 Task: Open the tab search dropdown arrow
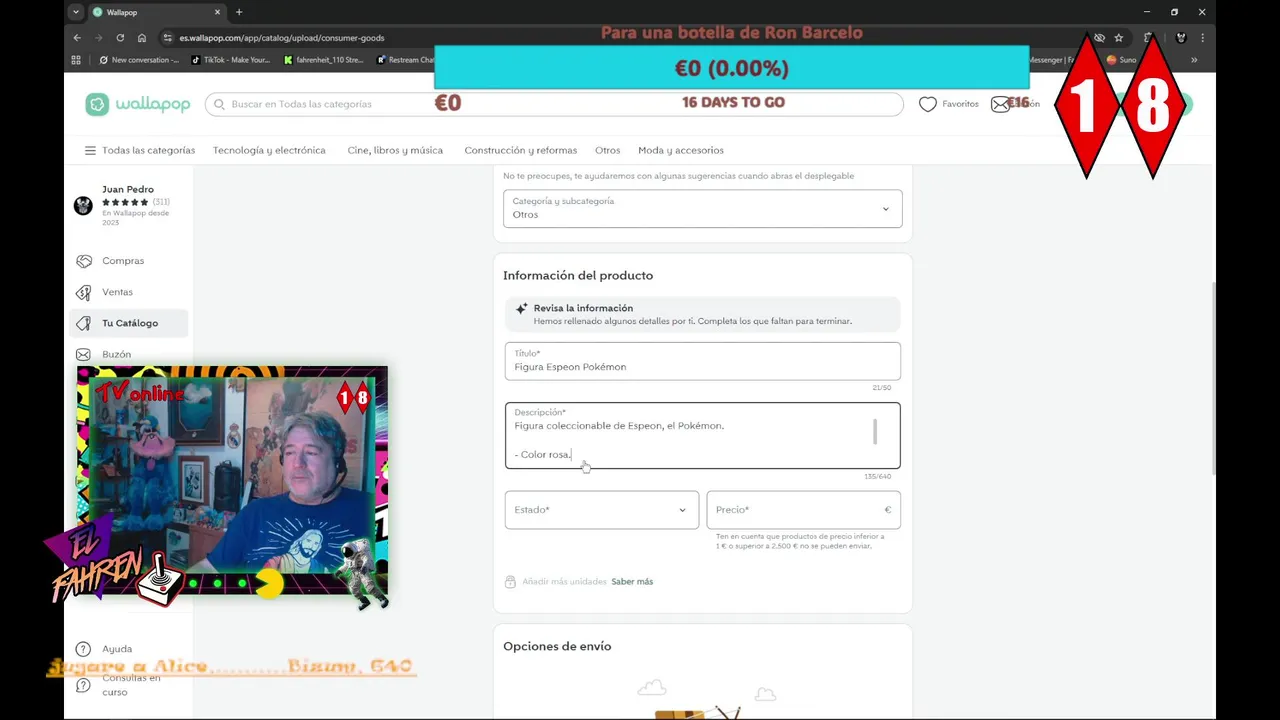(x=76, y=12)
